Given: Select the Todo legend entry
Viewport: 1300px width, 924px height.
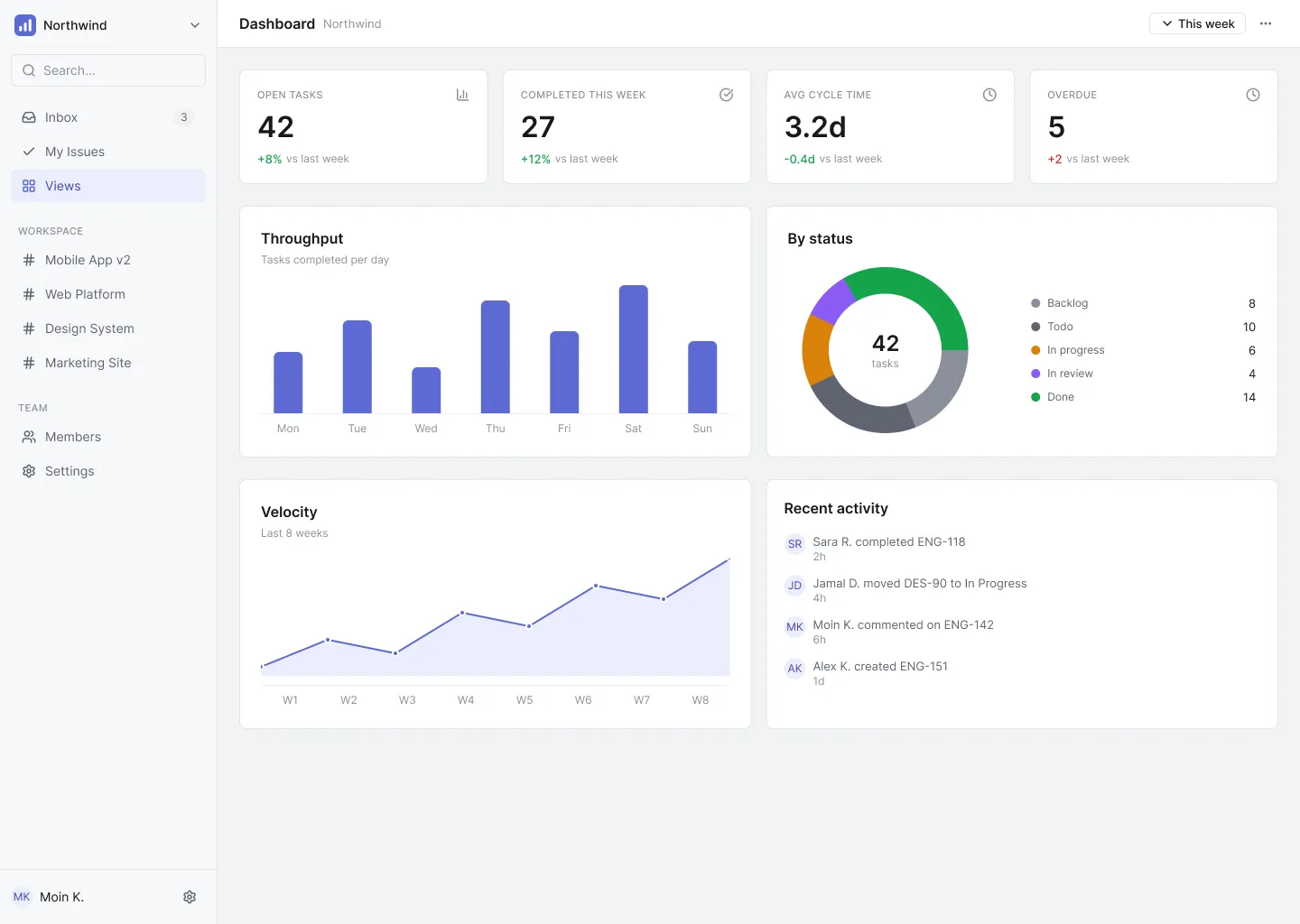Looking at the screenshot, I should 1143,327.
